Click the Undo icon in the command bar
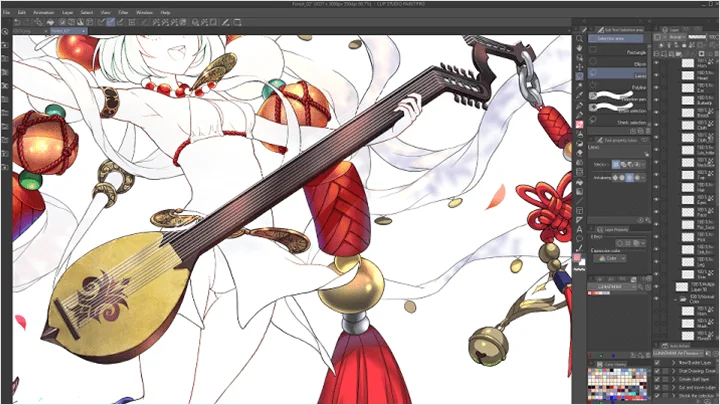The image size is (720, 405). click(17, 22)
